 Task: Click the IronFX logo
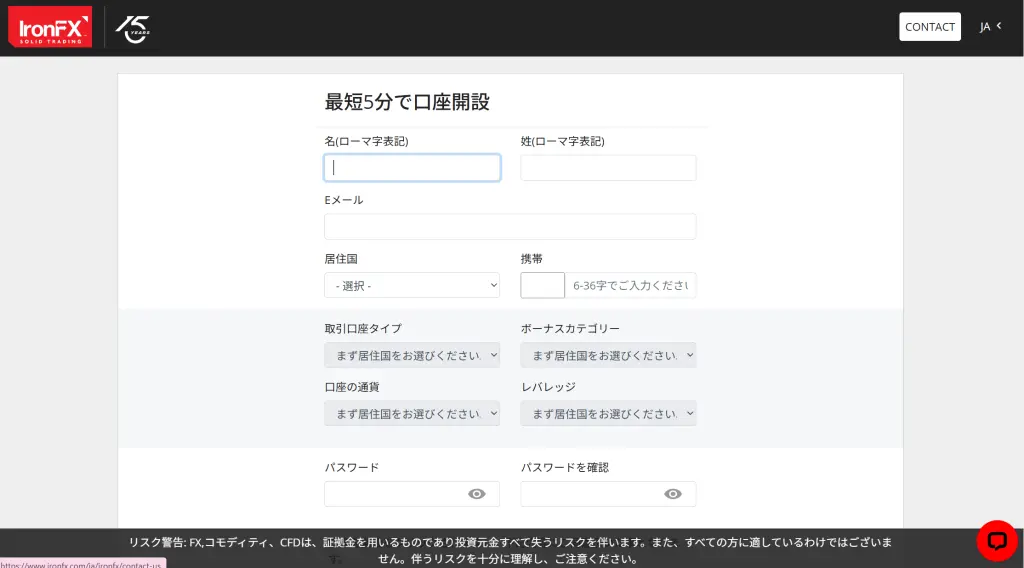(50, 27)
